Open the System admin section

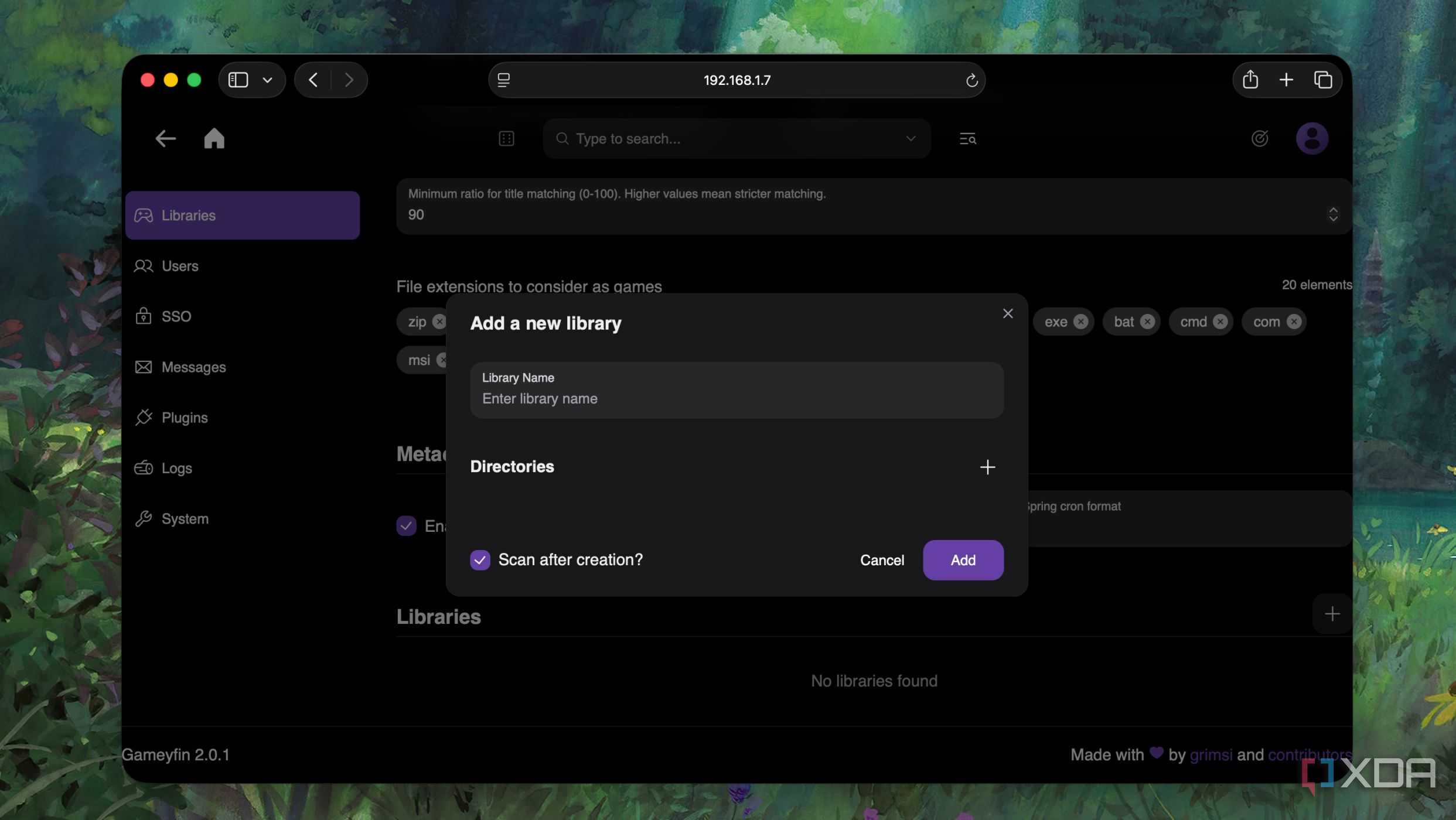coord(242,519)
